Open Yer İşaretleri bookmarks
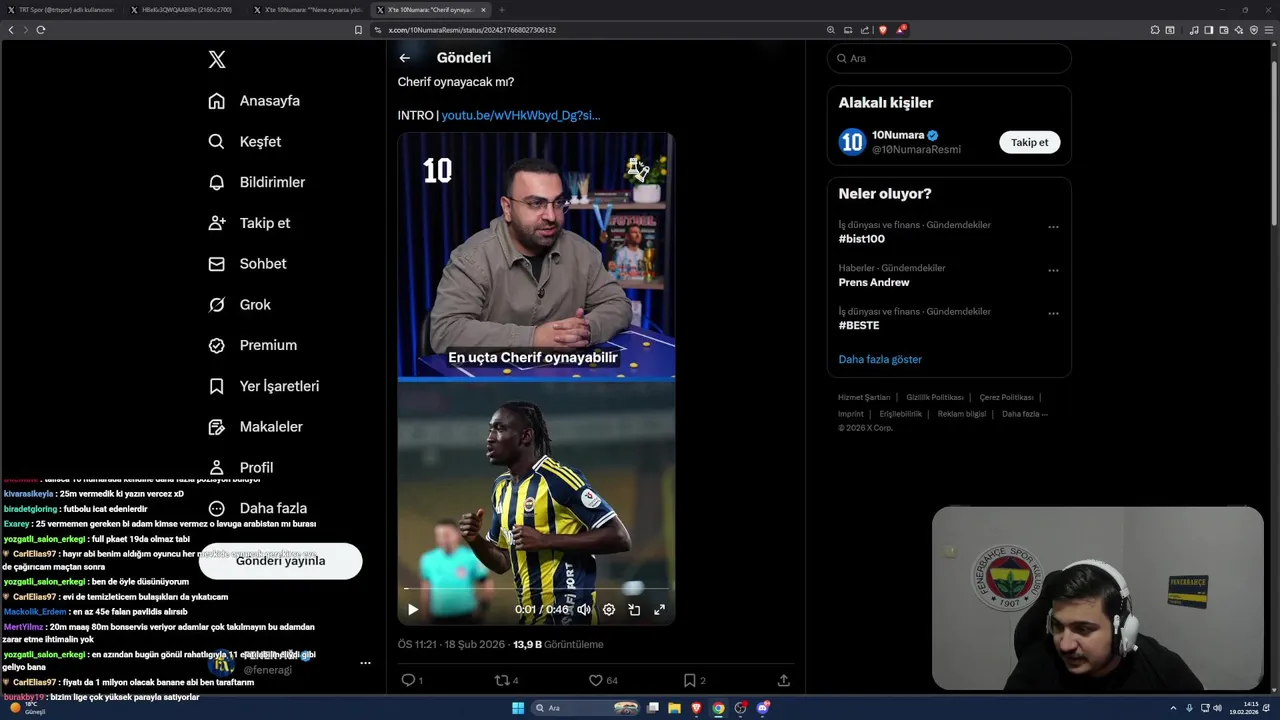Viewport: 1280px width, 720px height. click(x=263, y=386)
